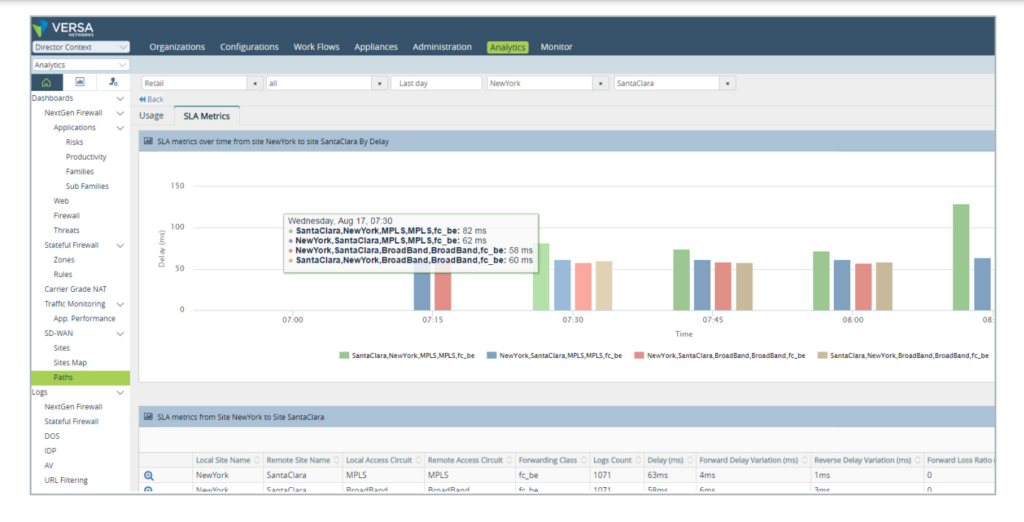
Task: Open App. Performance dashboard
Action: point(84,319)
